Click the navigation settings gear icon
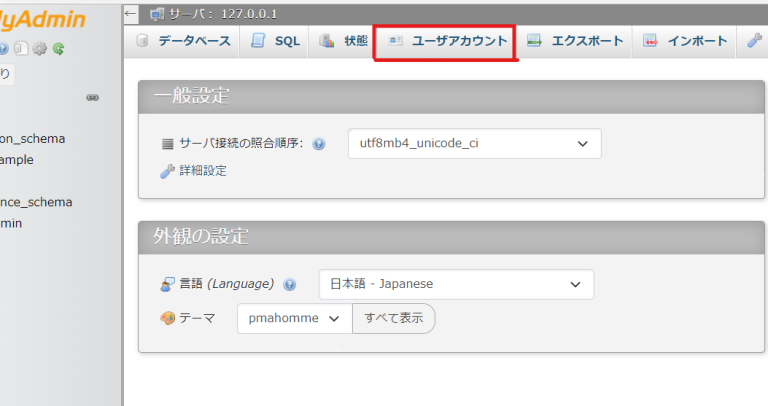This screenshot has height=406, width=768. coord(40,48)
